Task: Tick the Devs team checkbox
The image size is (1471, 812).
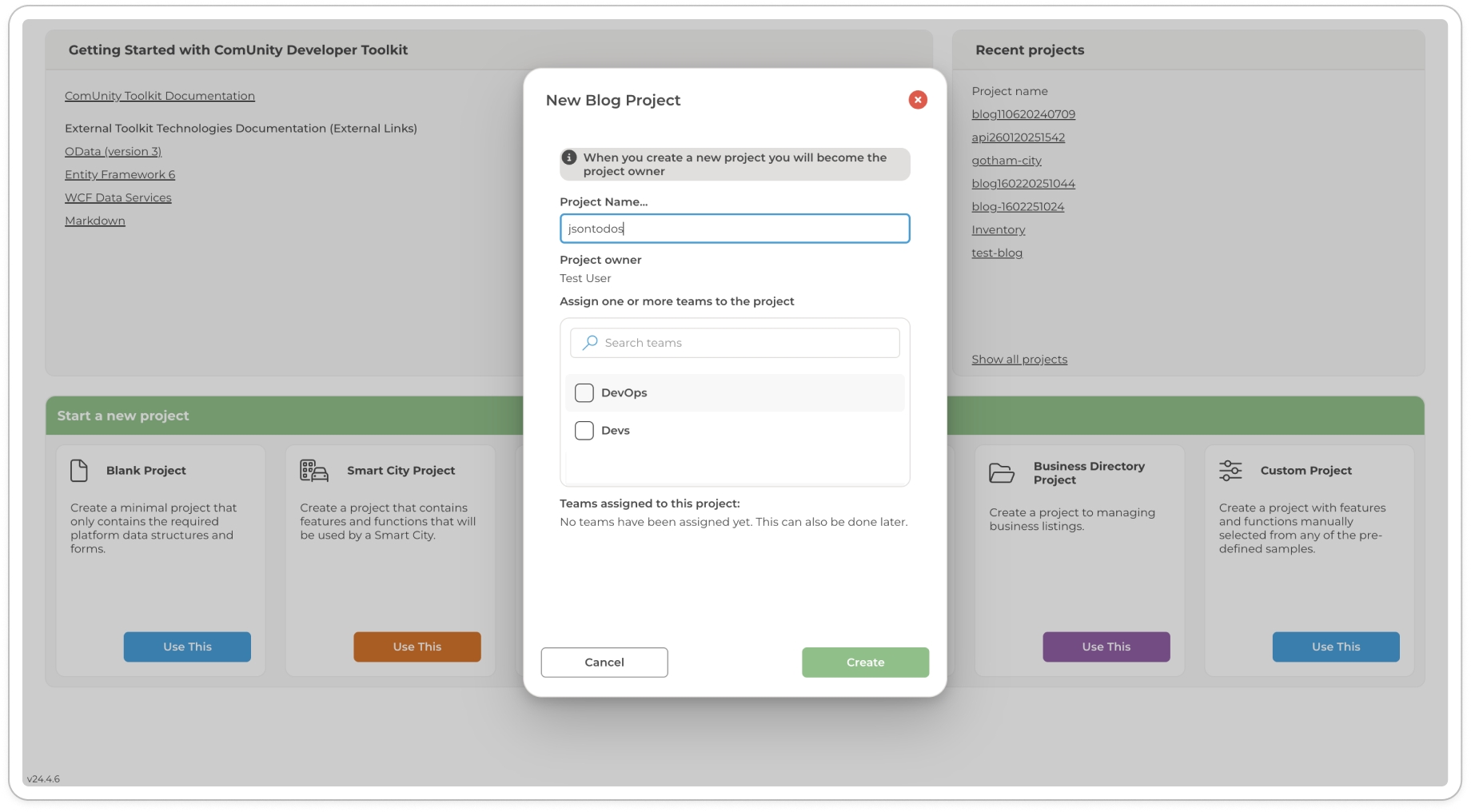Action: coord(584,431)
